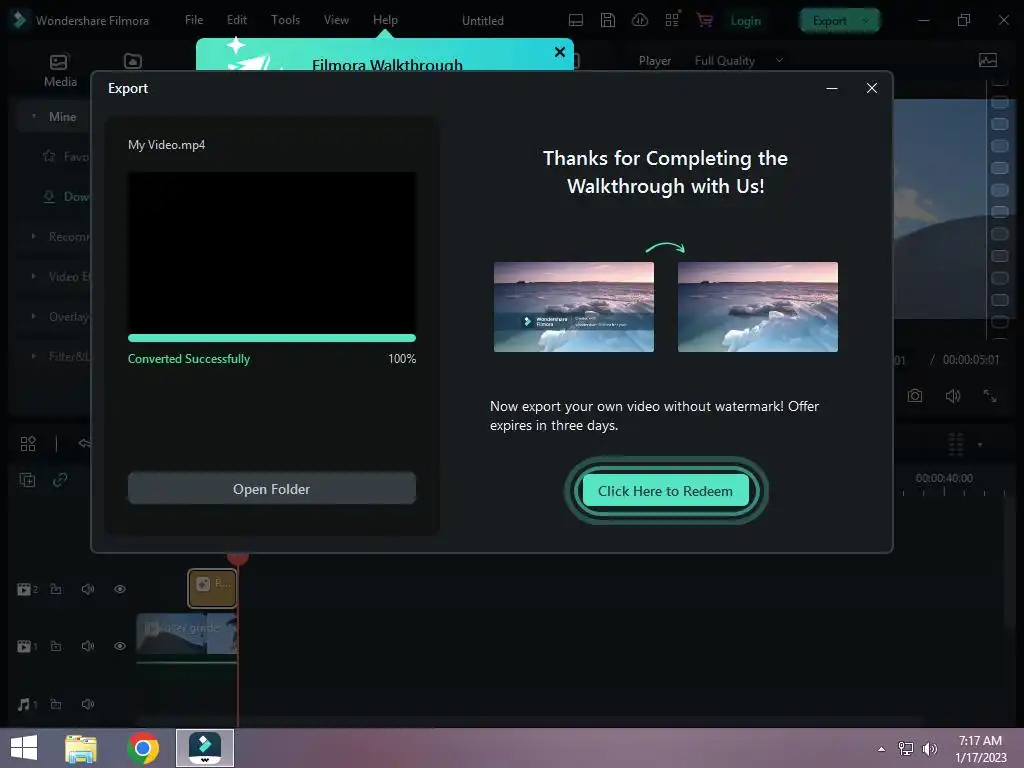Click the export progress bar
The width and height of the screenshot is (1024, 768).
click(x=272, y=338)
